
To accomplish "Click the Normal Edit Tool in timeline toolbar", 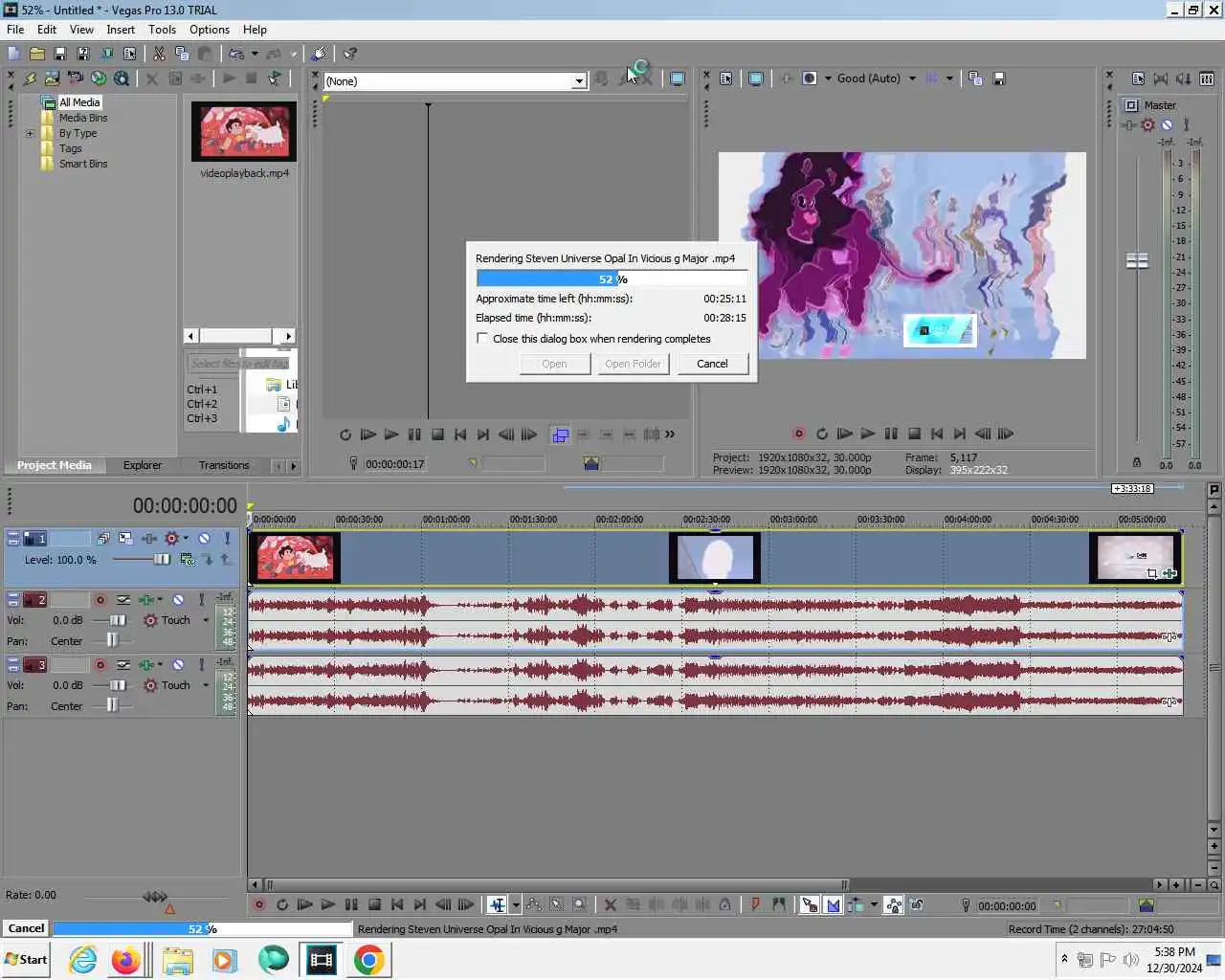I will (x=497, y=904).
